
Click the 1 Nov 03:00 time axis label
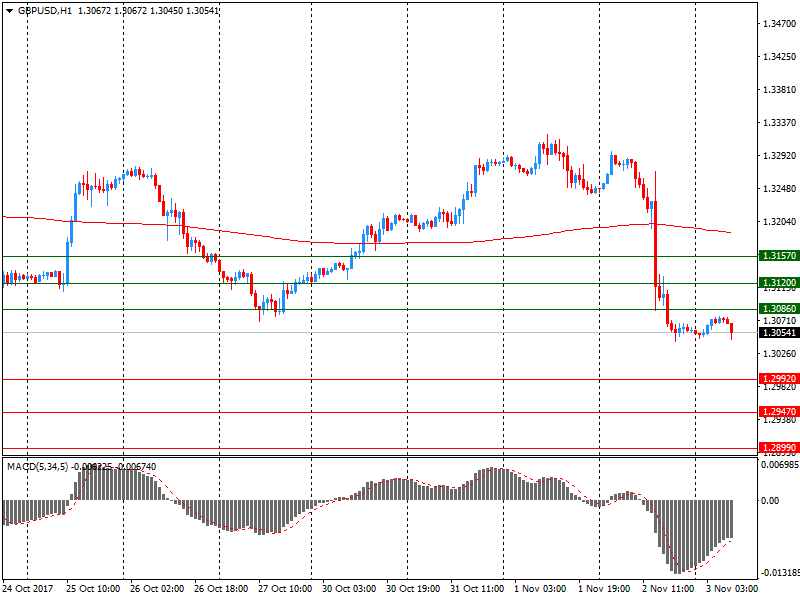click(540, 589)
